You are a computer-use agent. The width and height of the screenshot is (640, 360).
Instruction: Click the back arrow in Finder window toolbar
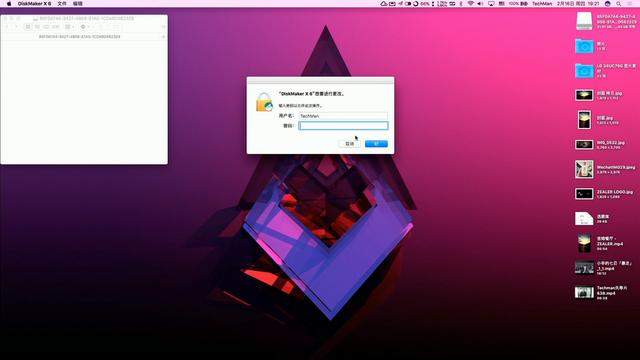8,27
